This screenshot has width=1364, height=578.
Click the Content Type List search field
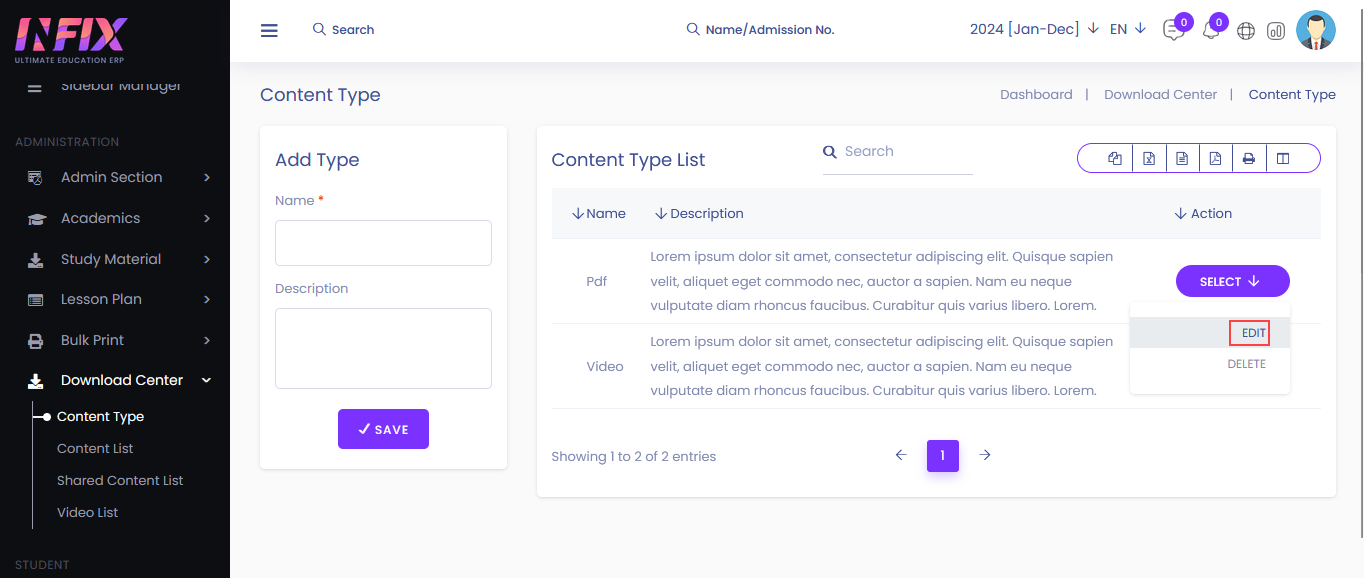click(898, 152)
